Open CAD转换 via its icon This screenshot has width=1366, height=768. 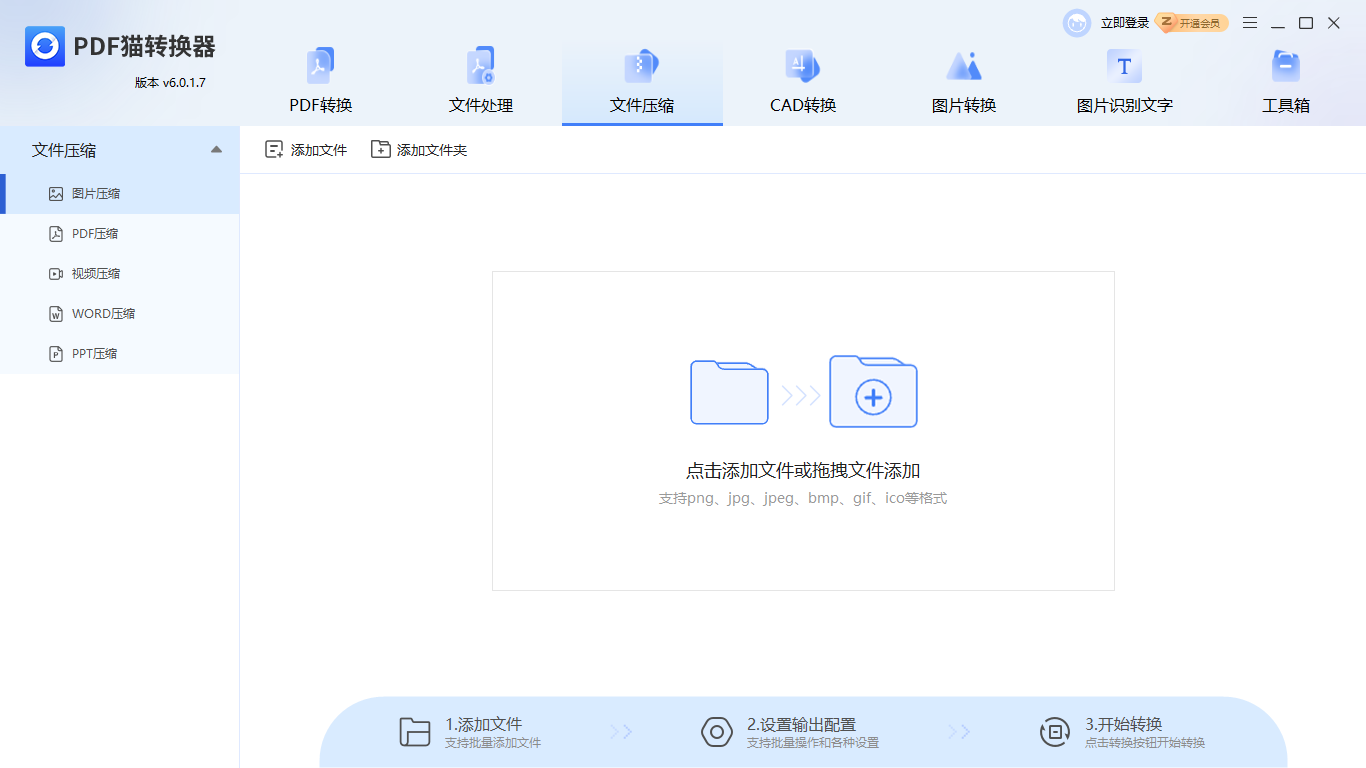pyautogui.click(x=803, y=65)
